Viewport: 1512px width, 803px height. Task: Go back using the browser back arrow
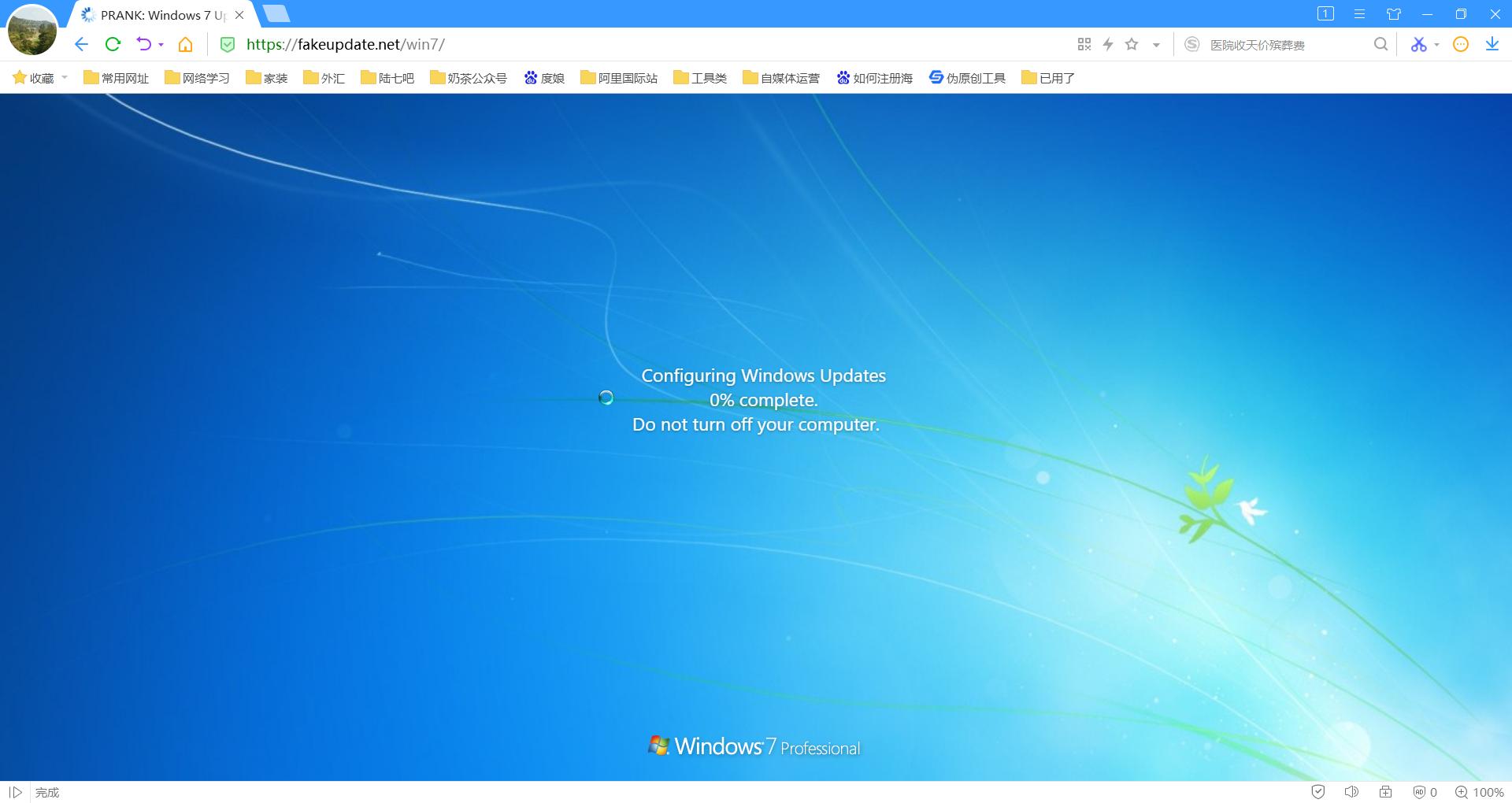[x=81, y=44]
